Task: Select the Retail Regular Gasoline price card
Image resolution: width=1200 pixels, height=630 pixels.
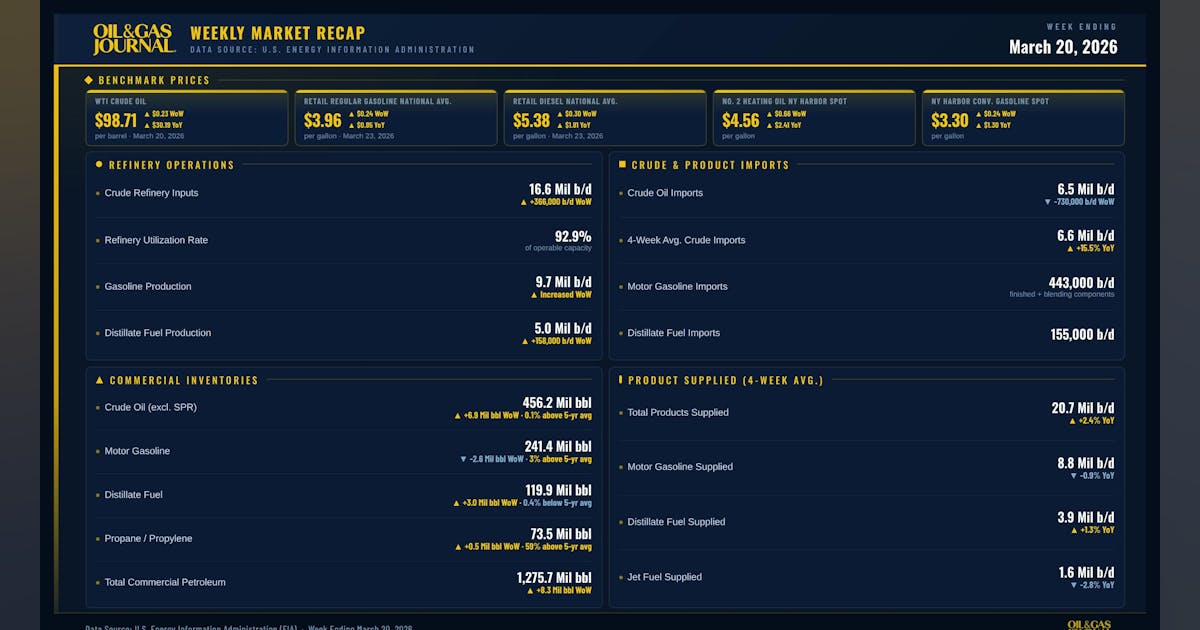Action: click(396, 118)
